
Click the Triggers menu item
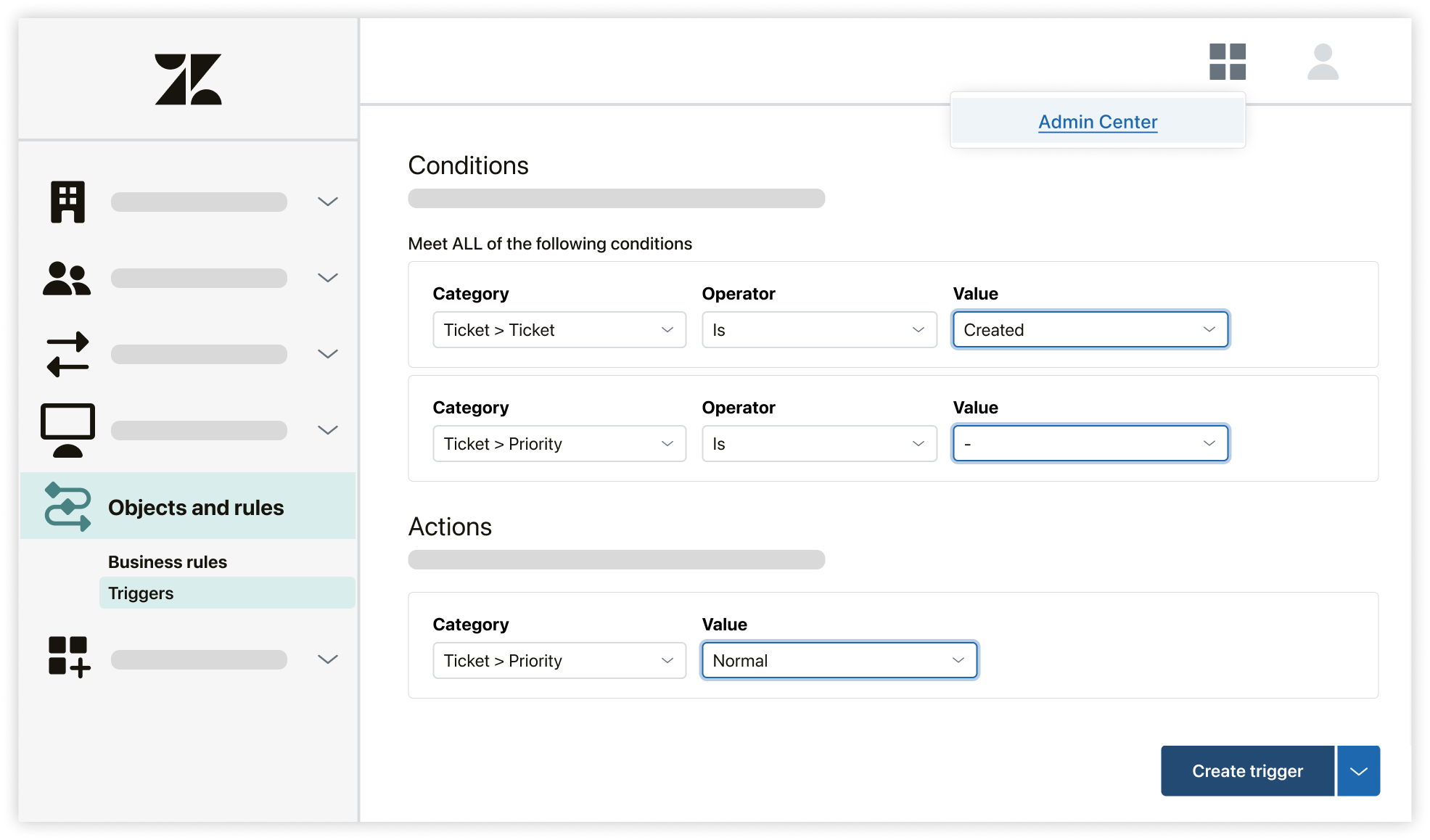tap(140, 593)
